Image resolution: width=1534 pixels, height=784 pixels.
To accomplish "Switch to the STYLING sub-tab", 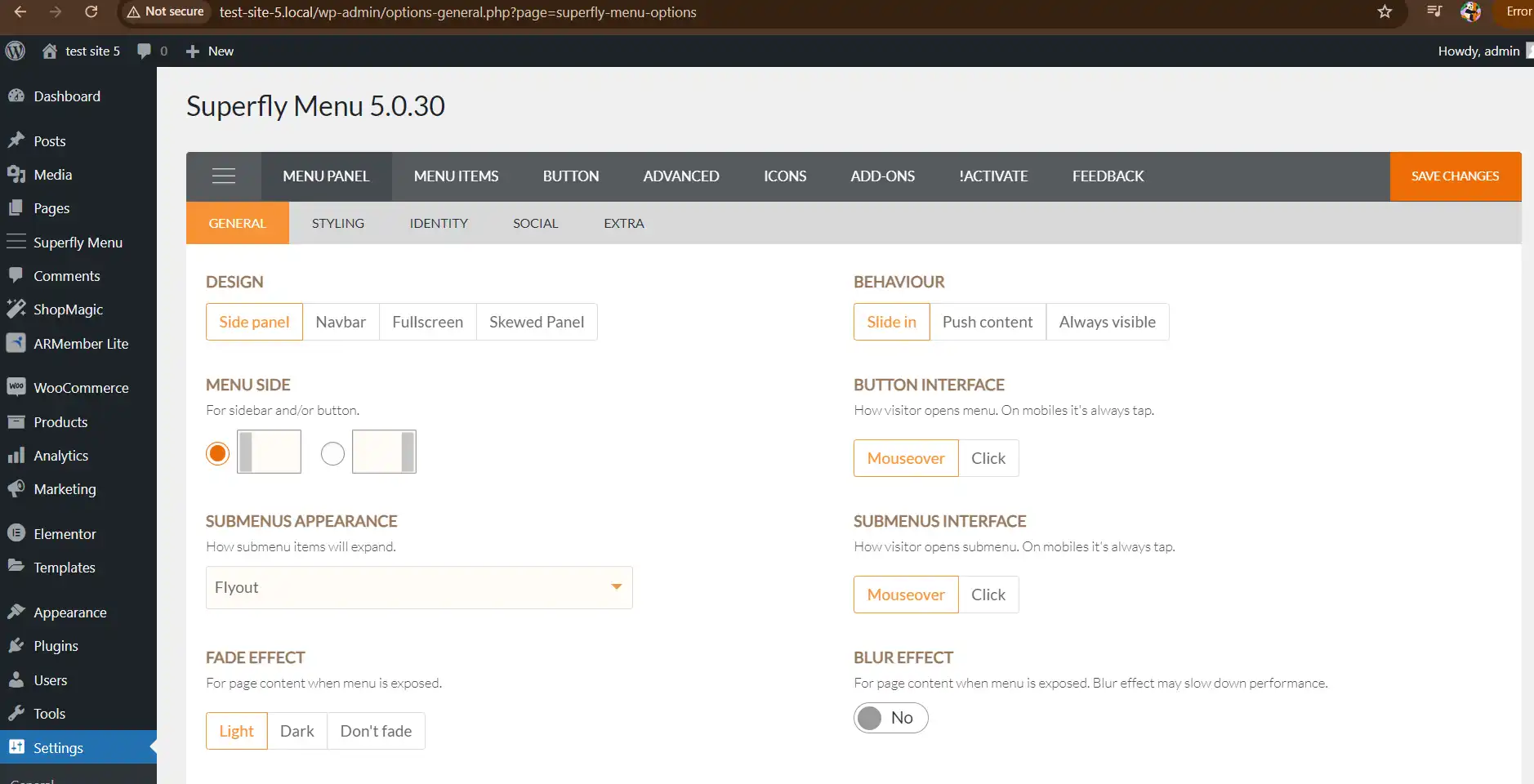I will (x=338, y=223).
